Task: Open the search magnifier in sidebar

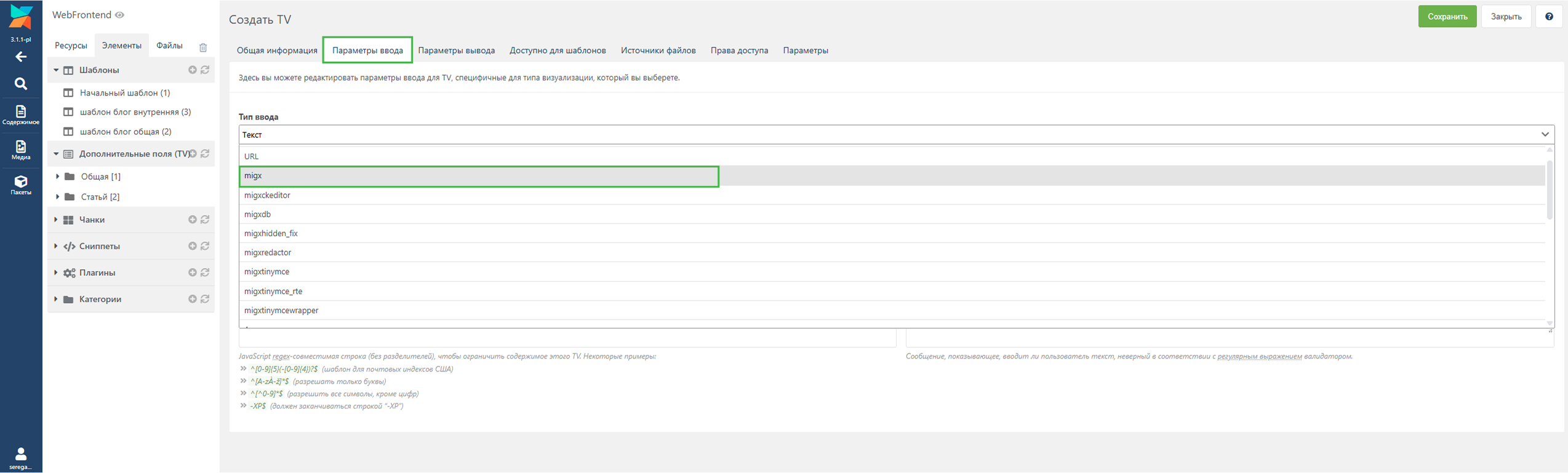Action: point(21,84)
